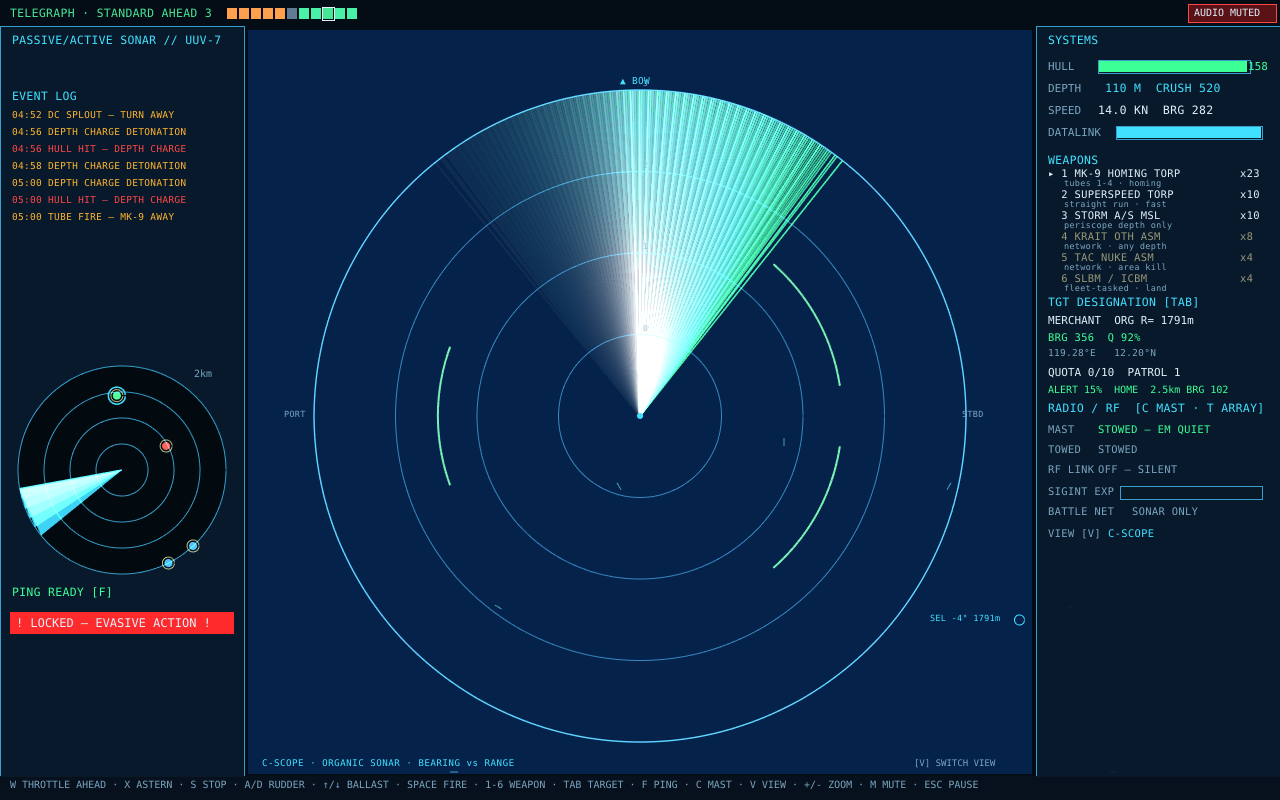Click the "05:00 HULL HIT — DEPTH CHARGE" log entry
This screenshot has width=1280, height=800.
99,200
